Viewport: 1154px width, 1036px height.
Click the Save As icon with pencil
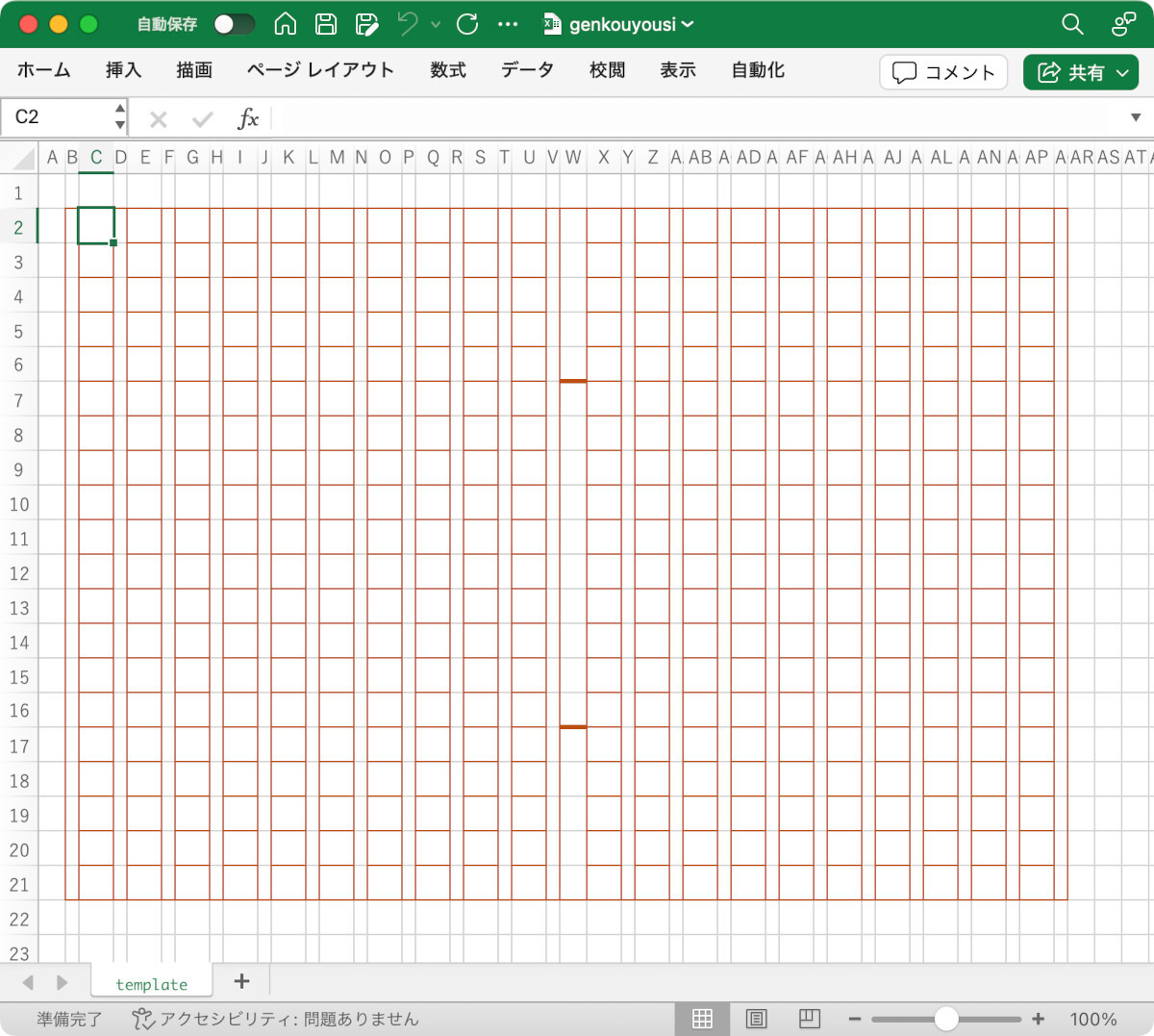366,24
